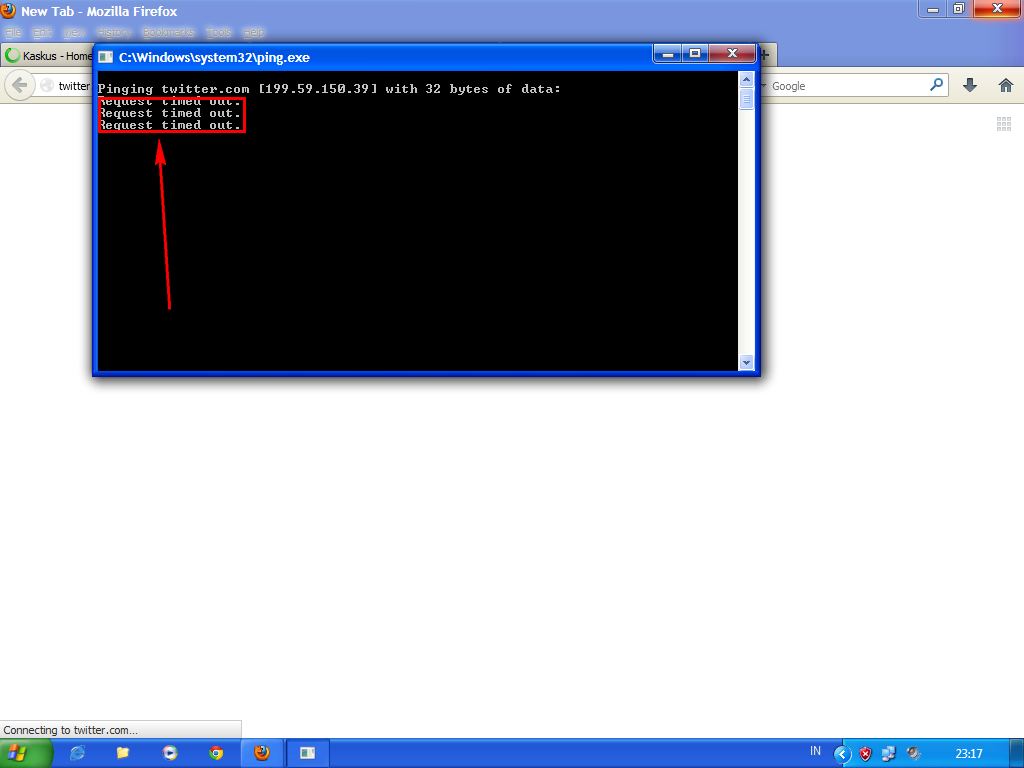Switch to Firefox taskbar button
This screenshot has height=768, width=1024.
click(x=263, y=754)
